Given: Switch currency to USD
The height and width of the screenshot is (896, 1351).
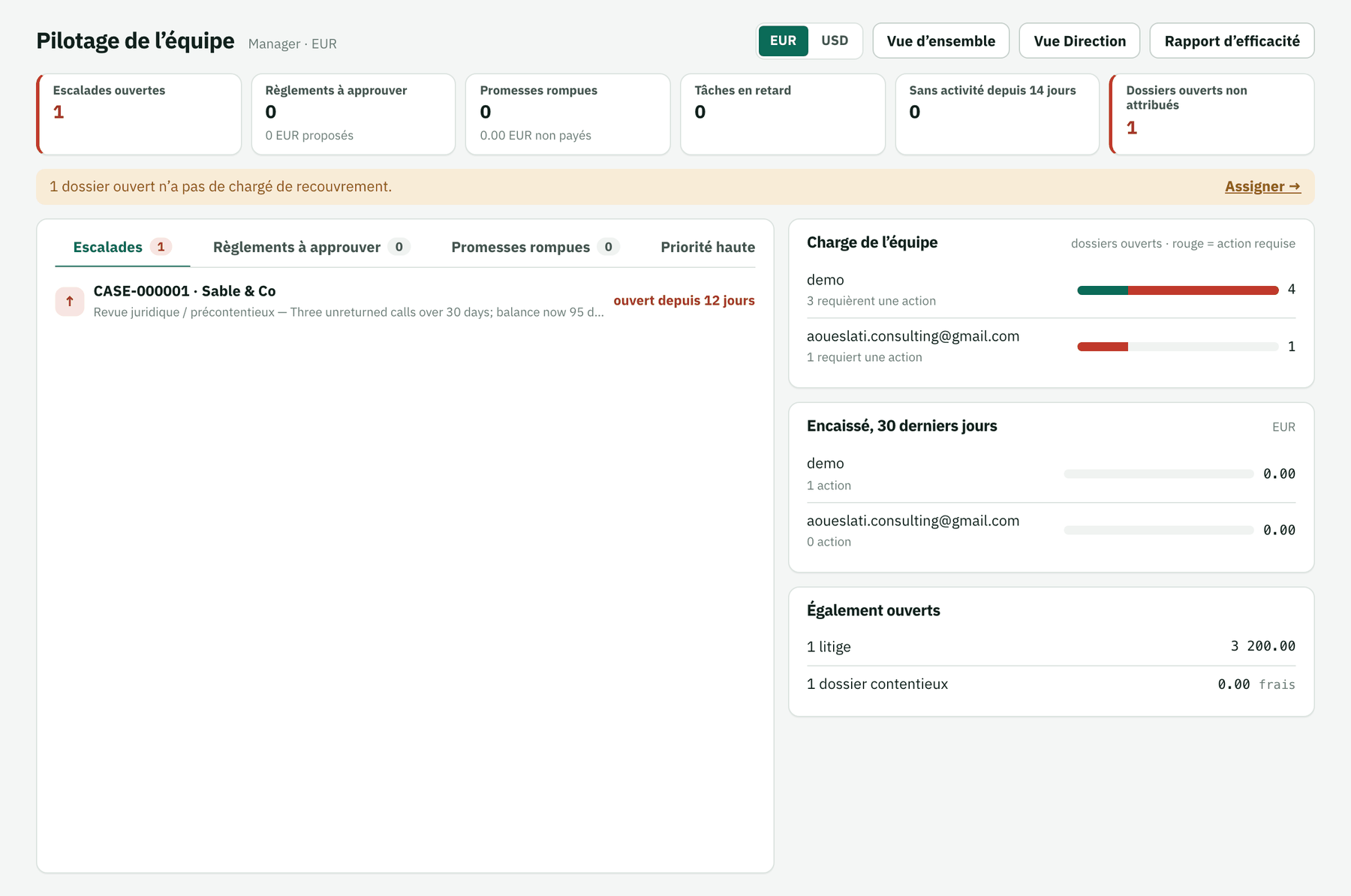Looking at the screenshot, I should click(x=835, y=41).
